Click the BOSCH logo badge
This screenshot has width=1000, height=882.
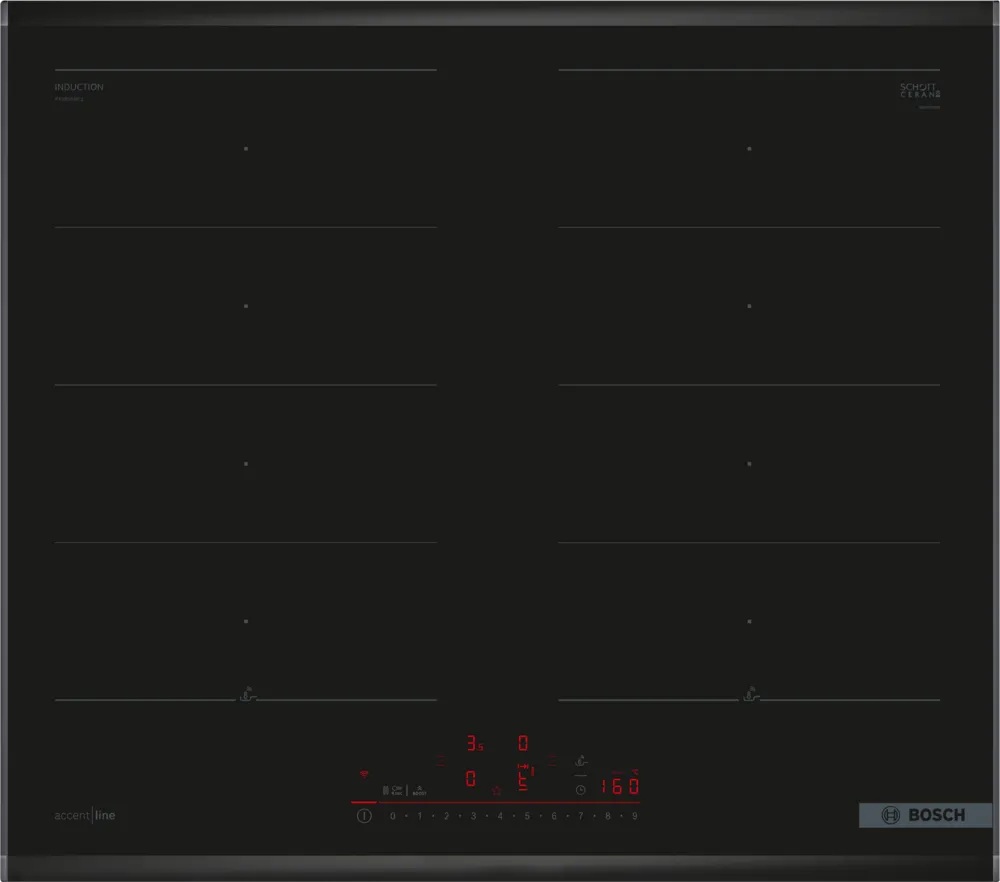pyautogui.click(x=925, y=815)
